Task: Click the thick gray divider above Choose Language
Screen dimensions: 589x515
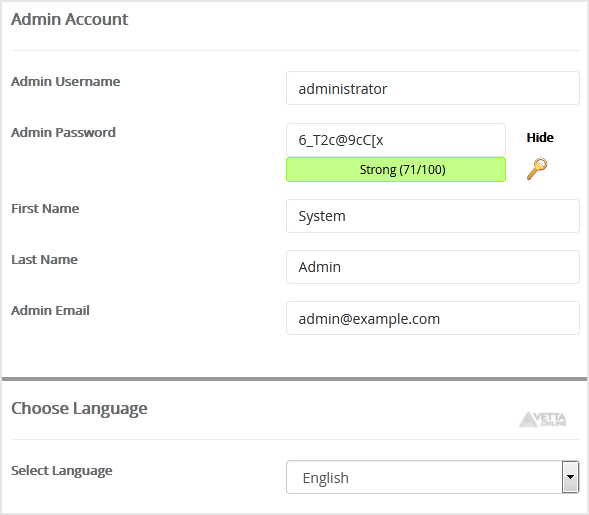Action: coord(294,379)
